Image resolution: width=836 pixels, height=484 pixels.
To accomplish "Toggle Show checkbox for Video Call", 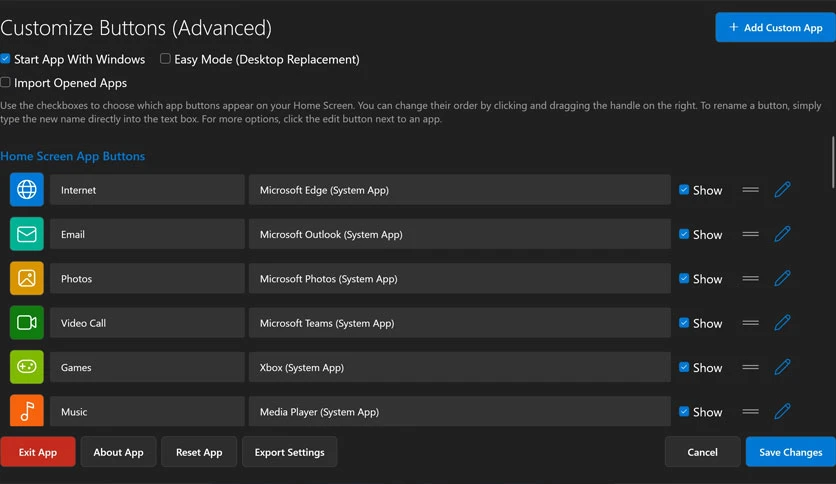I will click(x=684, y=322).
